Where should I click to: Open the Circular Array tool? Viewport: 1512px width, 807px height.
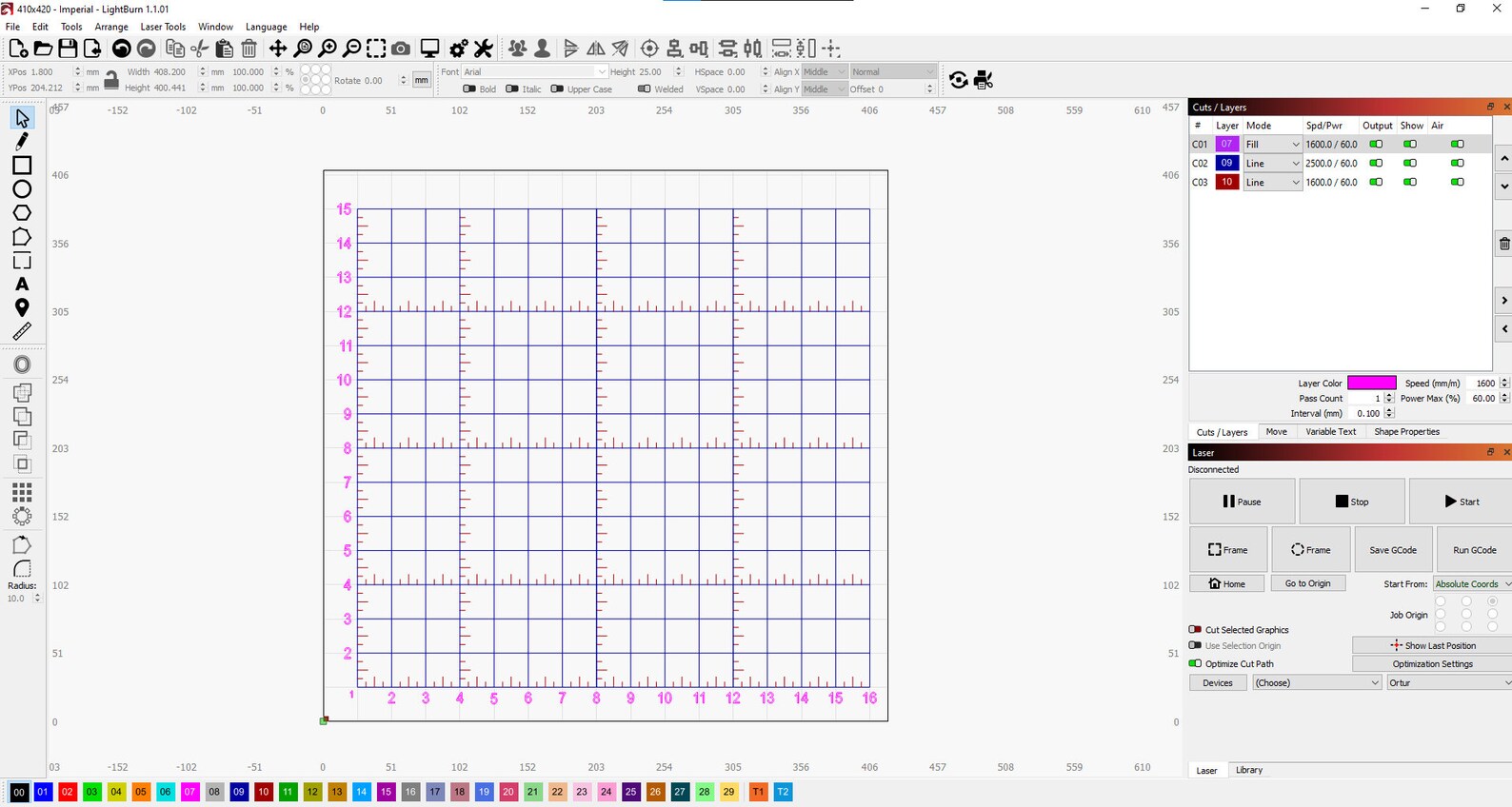(22, 516)
